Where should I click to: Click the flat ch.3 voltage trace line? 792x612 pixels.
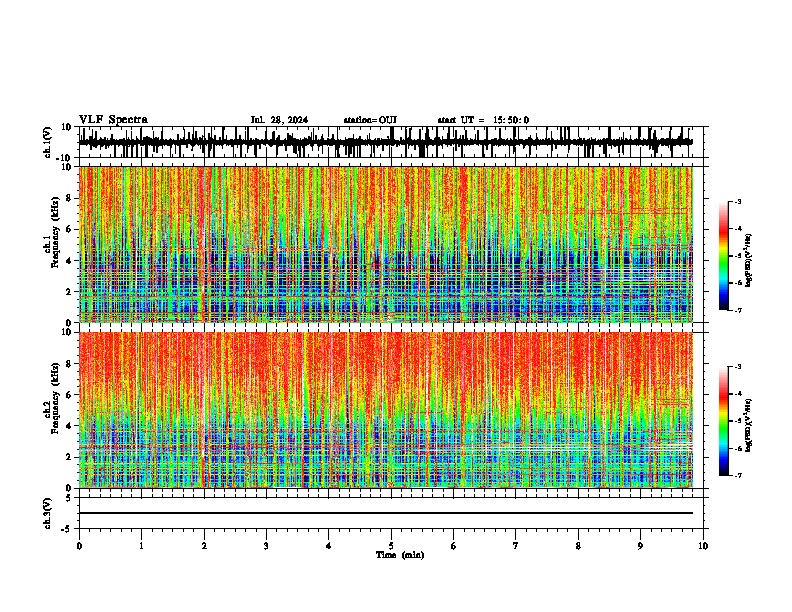(x=386, y=513)
